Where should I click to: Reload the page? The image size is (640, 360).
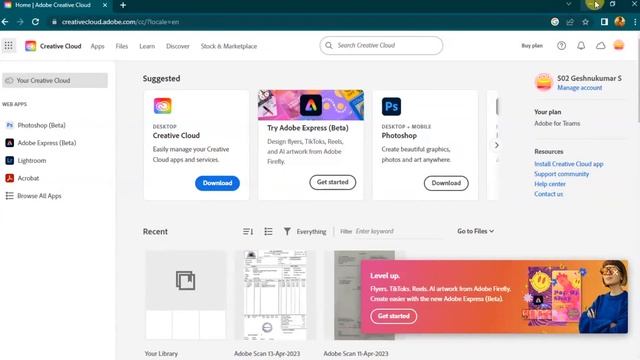pyautogui.click(x=36, y=22)
